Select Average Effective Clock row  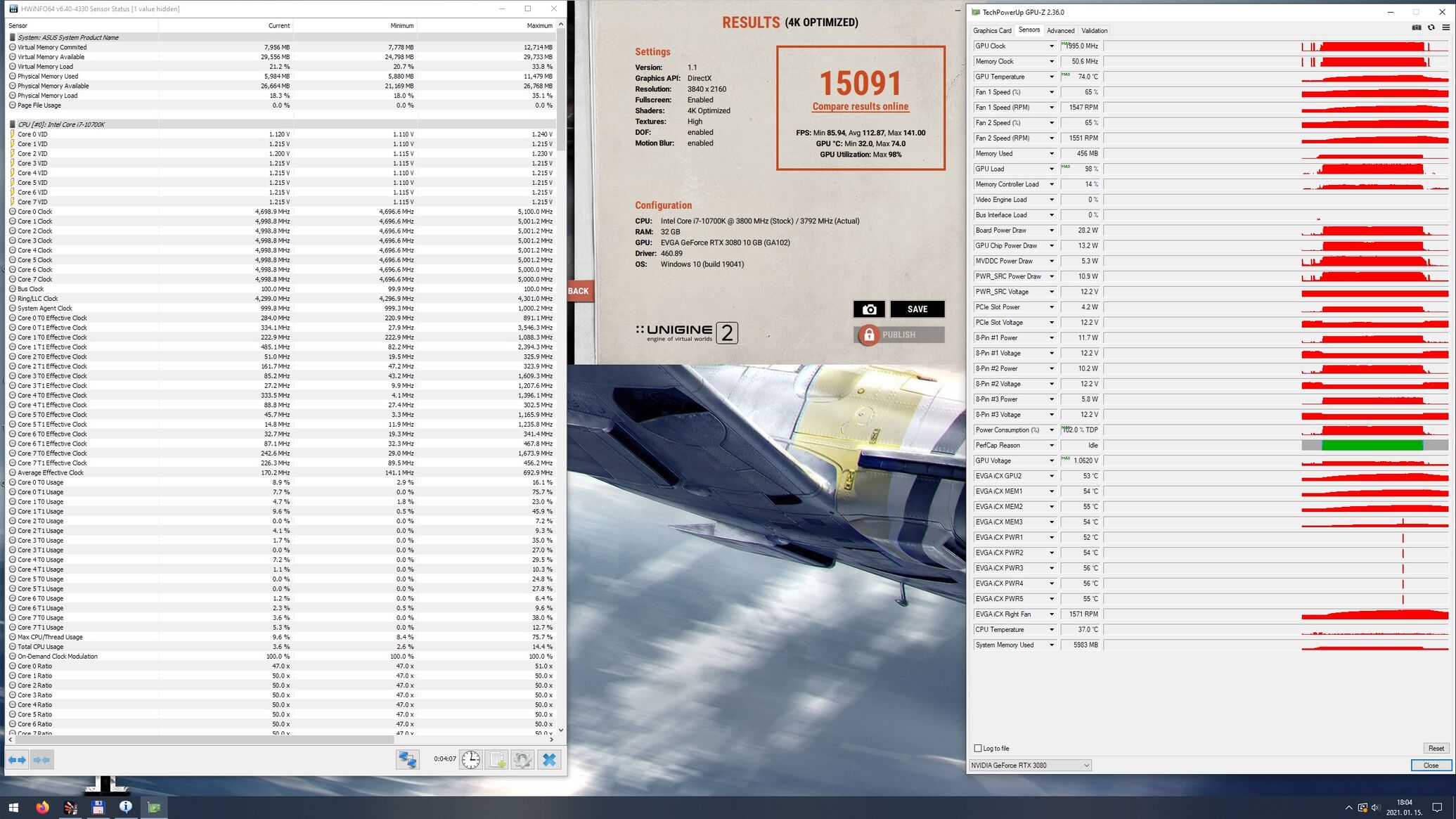[x=281, y=473]
